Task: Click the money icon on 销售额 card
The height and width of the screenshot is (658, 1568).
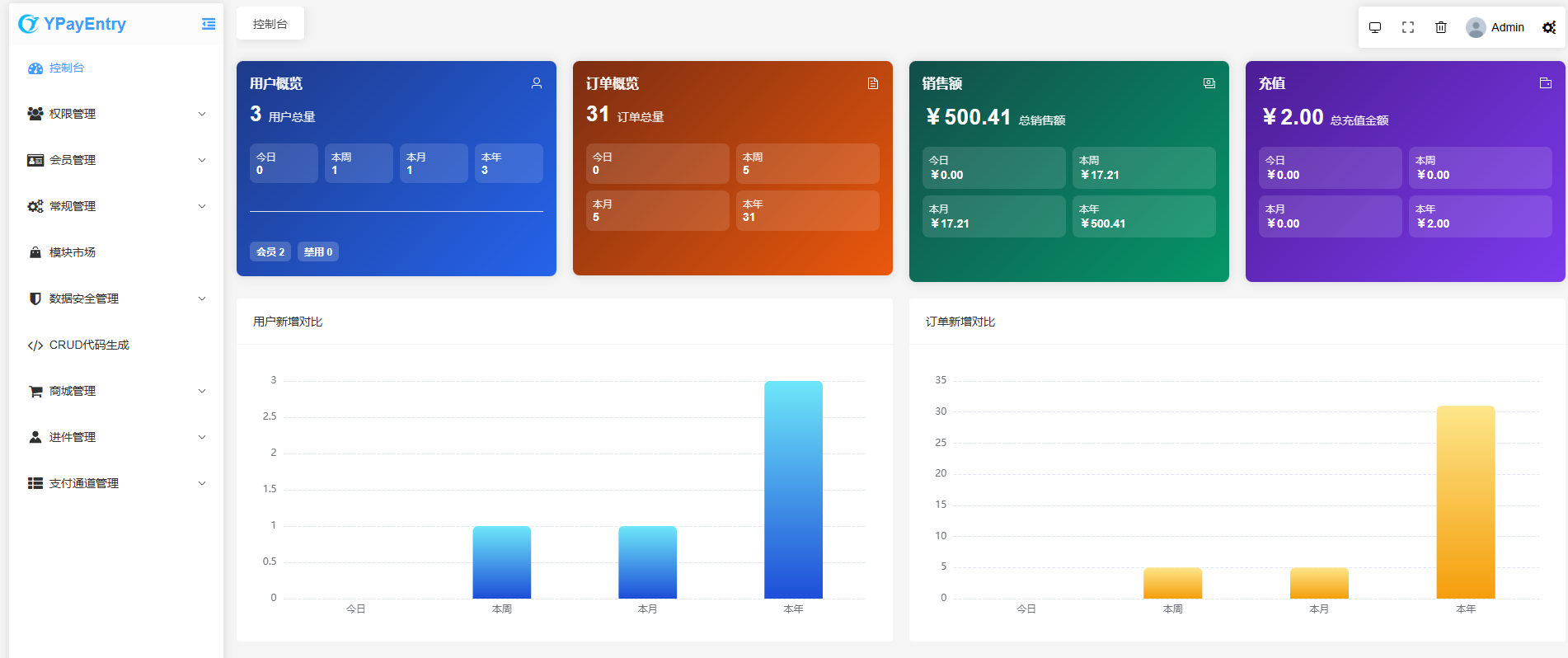Action: pos(1209,83)
